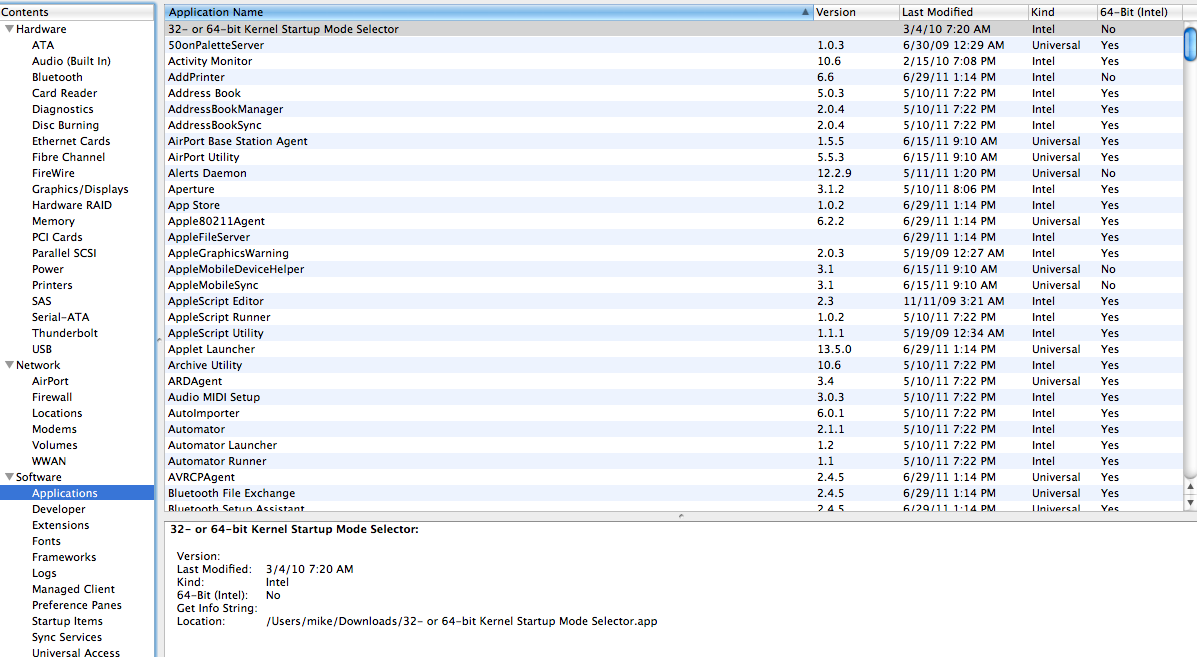Image resolution: width=1197 pixels, height=657 pixels.
Task: Open FireWire hardware info
Action: pyautogui.click(x=53, y=173)
